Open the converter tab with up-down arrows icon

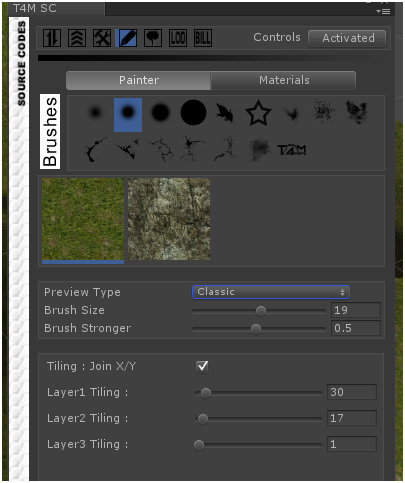52,38
